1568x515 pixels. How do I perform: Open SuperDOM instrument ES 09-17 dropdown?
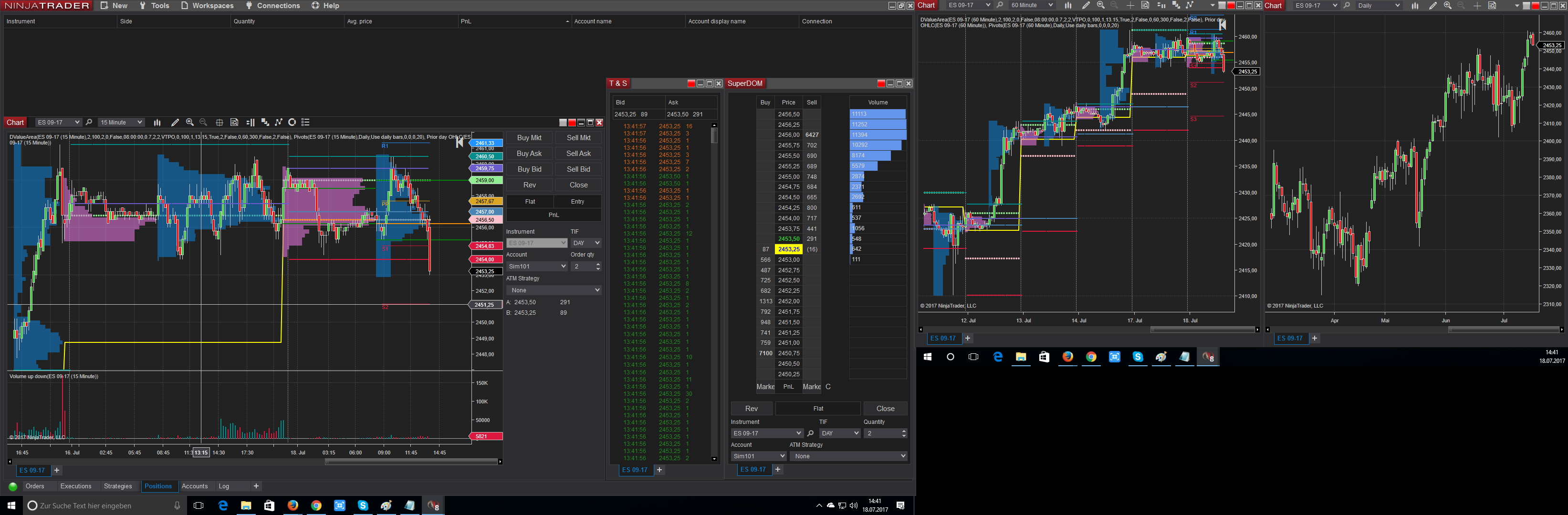[x=767, y=433]
